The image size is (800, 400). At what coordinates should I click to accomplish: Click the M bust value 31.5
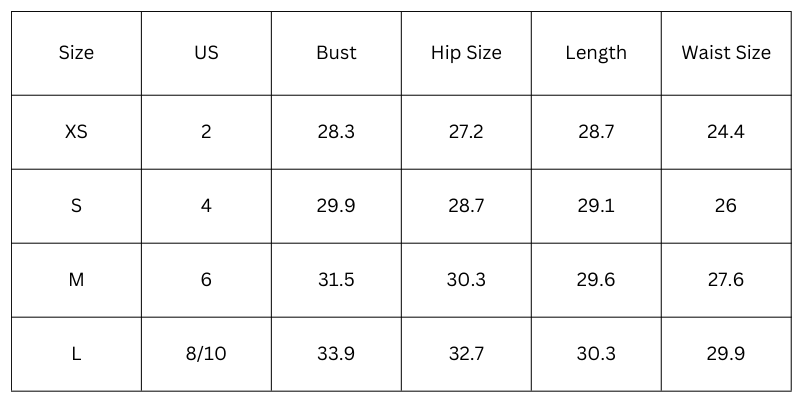pos(336,280)
